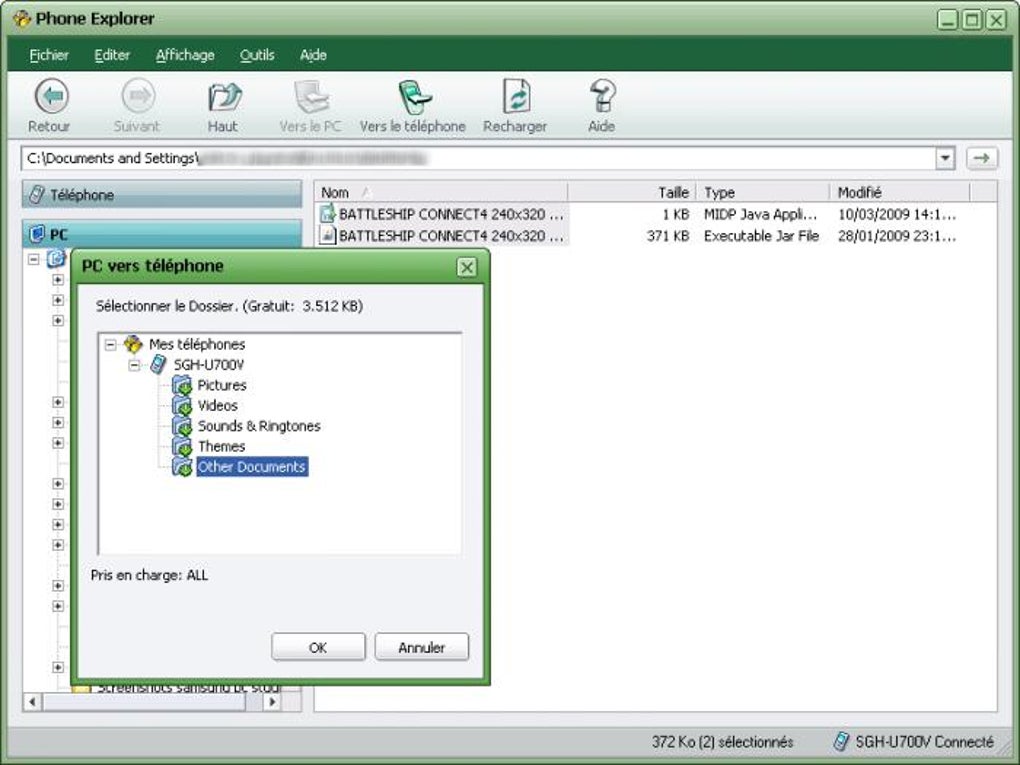Sort by the Modifié column header
Viewport: 1020px width, 765px height.
click(x=900, y=193)
